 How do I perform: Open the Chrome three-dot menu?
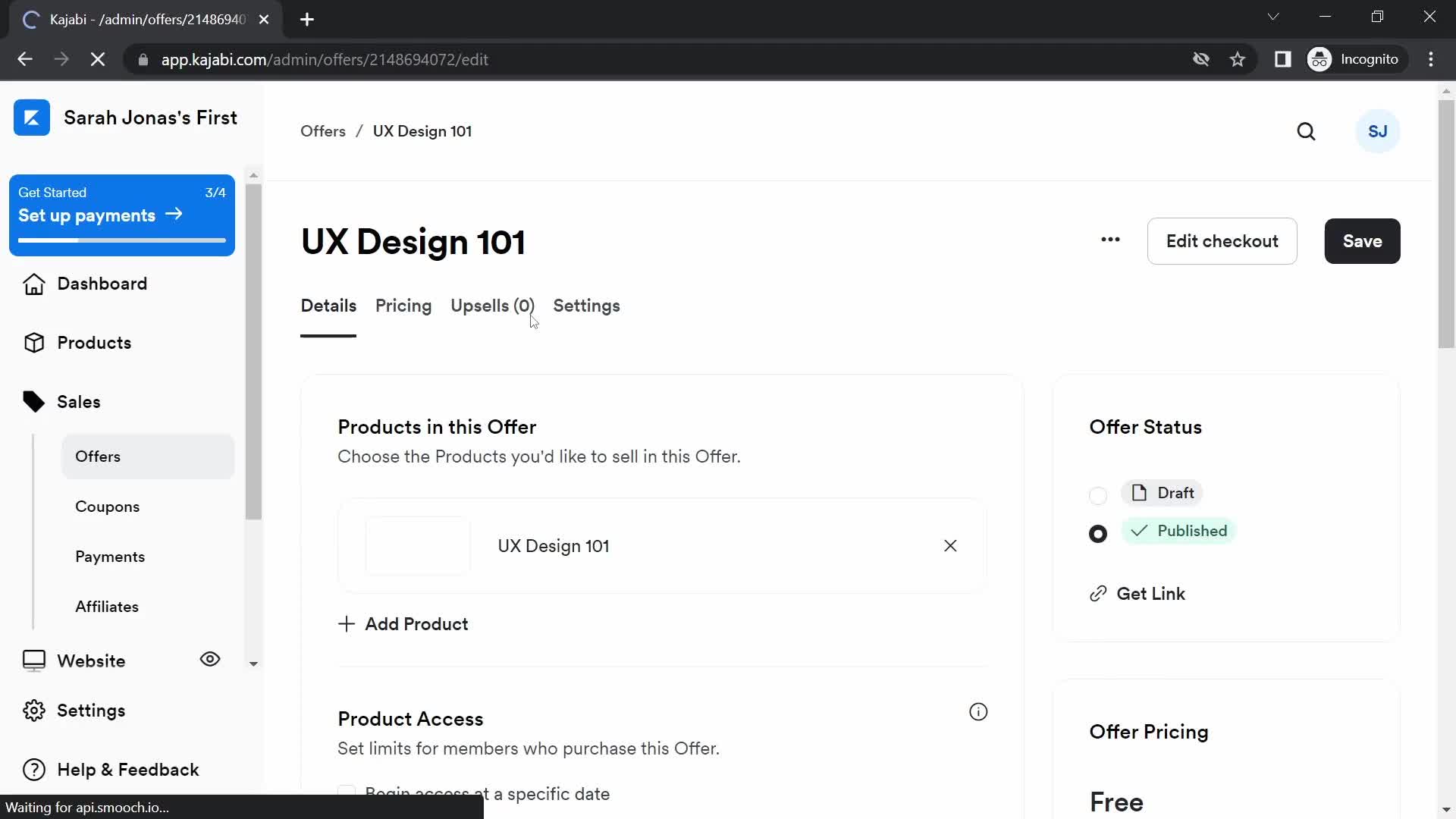click(1431, 59)
